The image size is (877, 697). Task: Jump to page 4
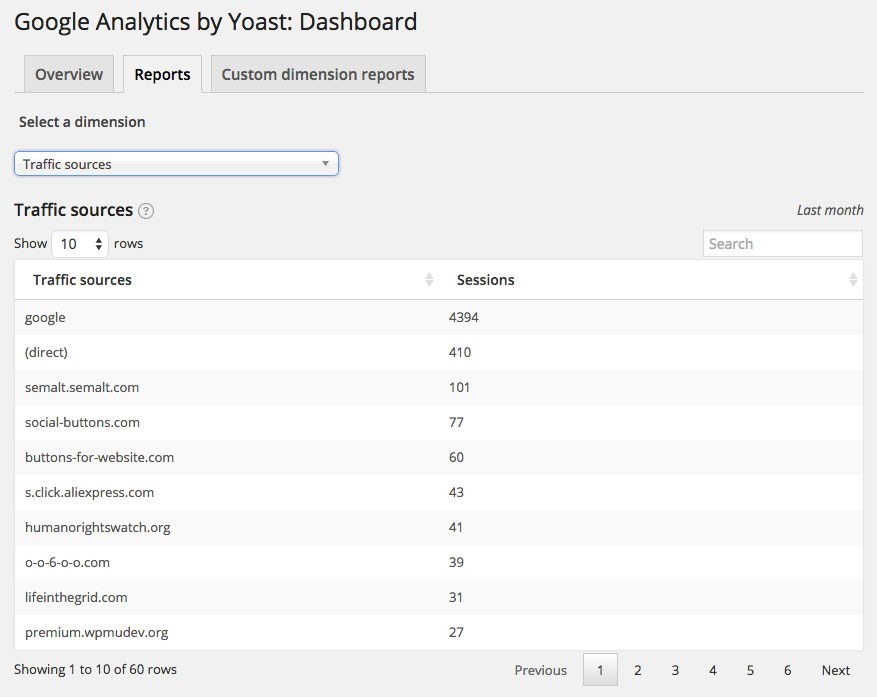coord(713,670)
